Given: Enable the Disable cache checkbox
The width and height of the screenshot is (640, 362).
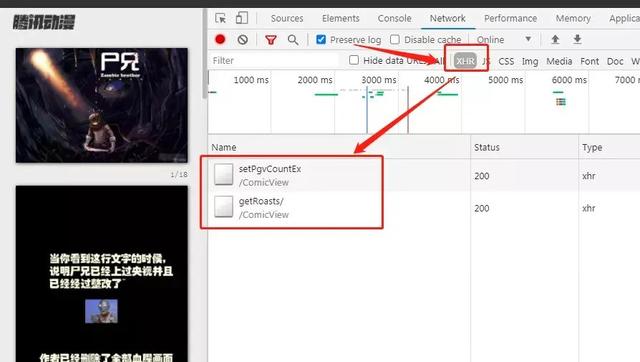Looking at the screenshot, I should tap(395, 39).
